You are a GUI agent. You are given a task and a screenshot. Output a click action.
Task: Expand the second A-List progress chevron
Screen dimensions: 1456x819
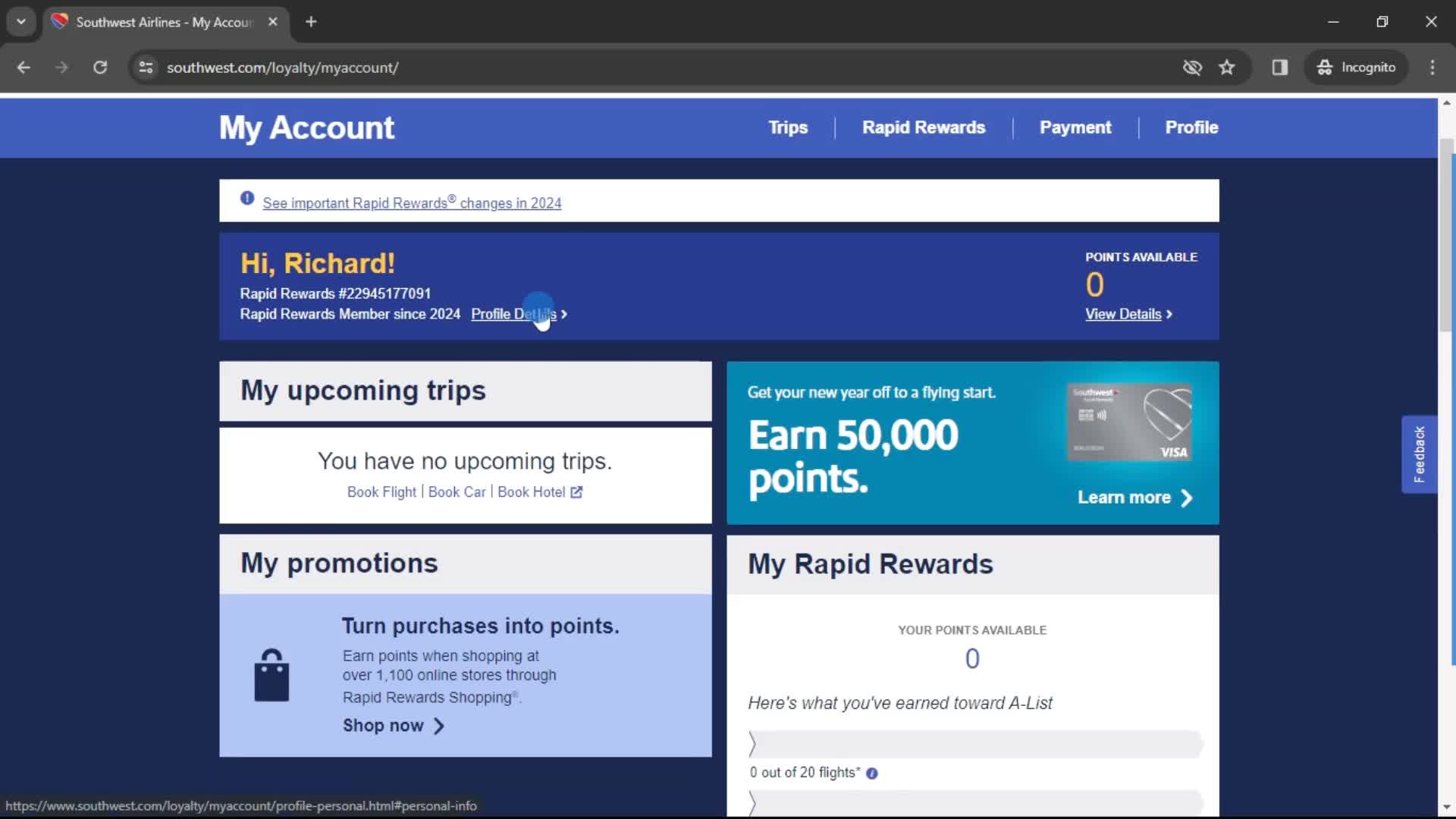755,801
